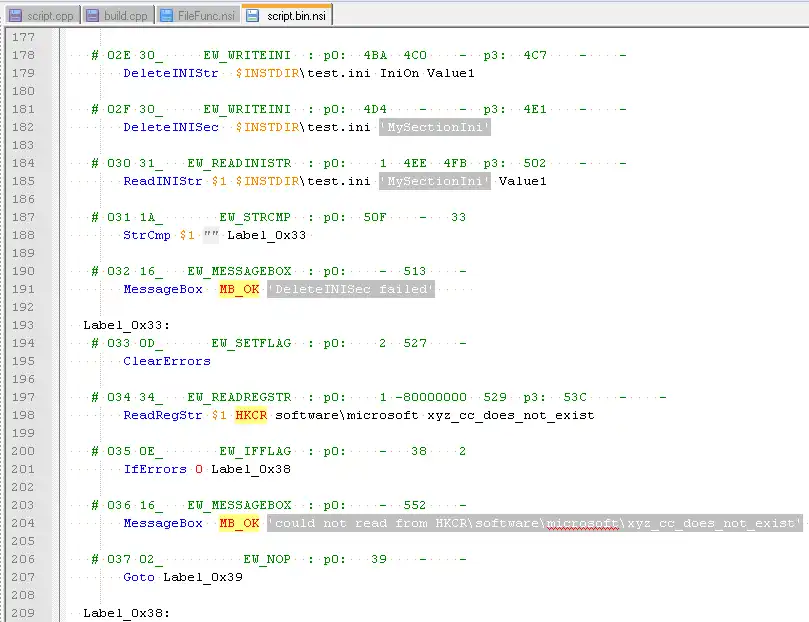
Task: Click Label_0x38 after IfErrors 0
Action: tap(251, 469)
